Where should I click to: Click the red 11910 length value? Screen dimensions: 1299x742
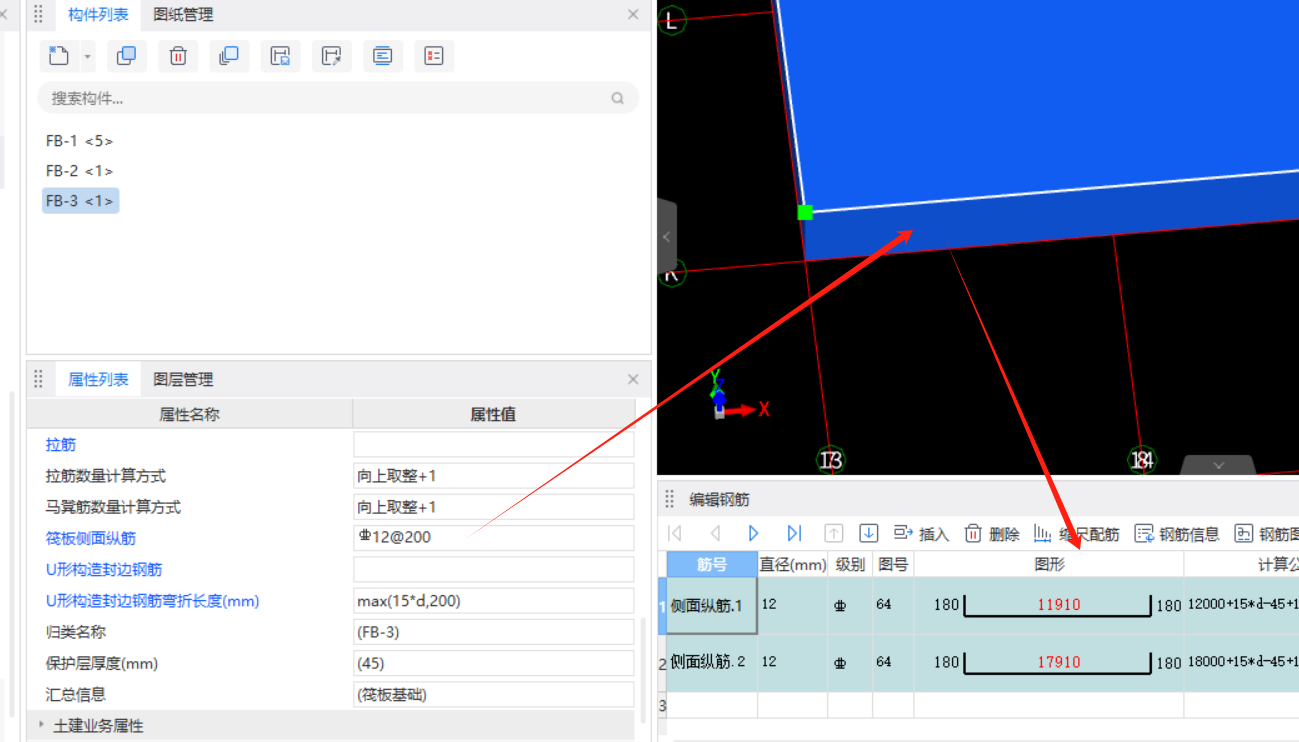click(x=1058, y=604)
